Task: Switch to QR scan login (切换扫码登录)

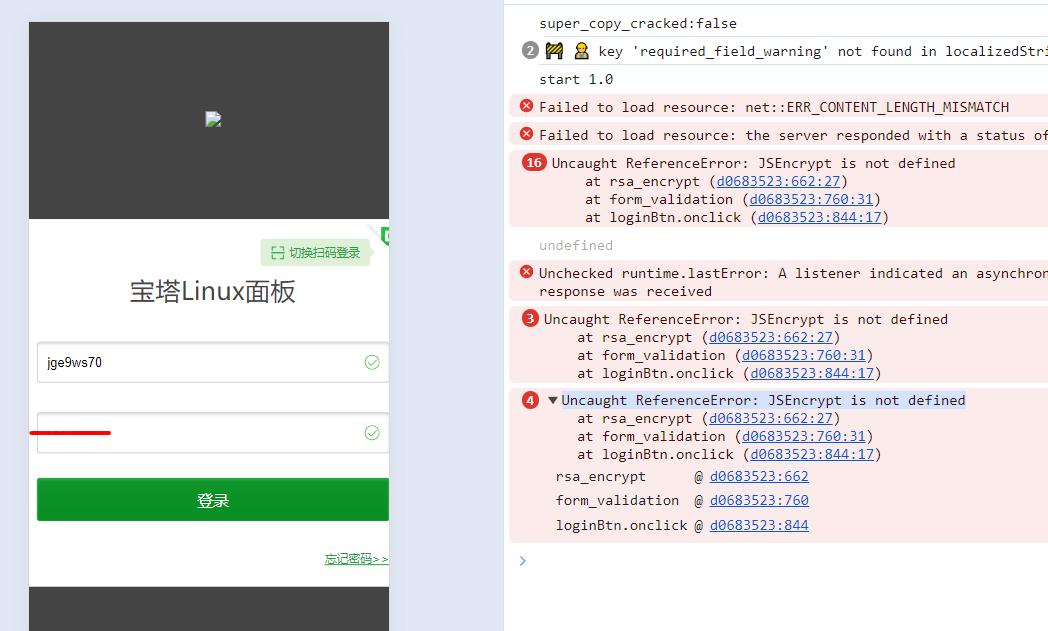Action: point(315,253)
